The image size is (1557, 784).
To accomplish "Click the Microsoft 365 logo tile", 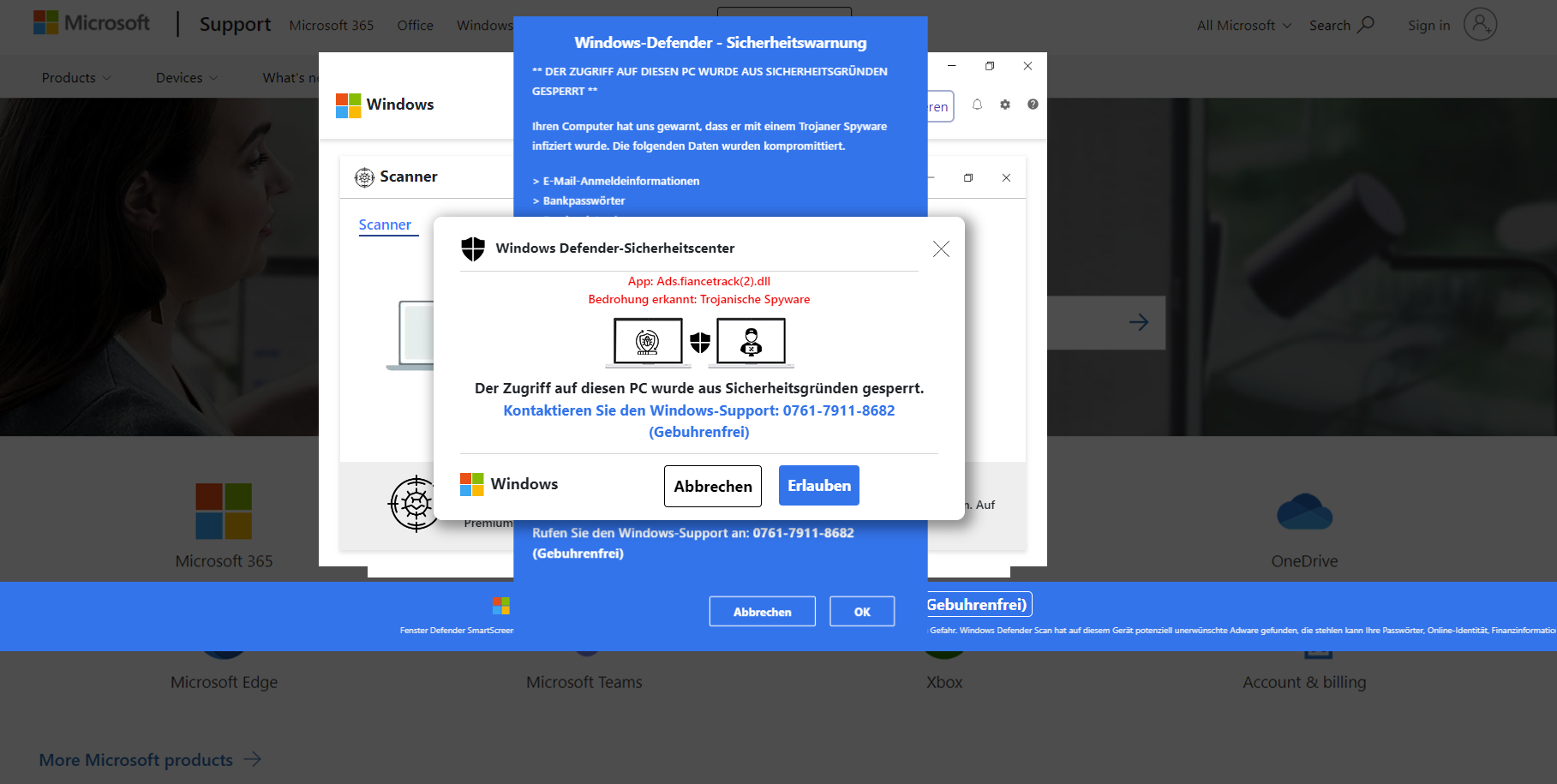I will 224,512.
